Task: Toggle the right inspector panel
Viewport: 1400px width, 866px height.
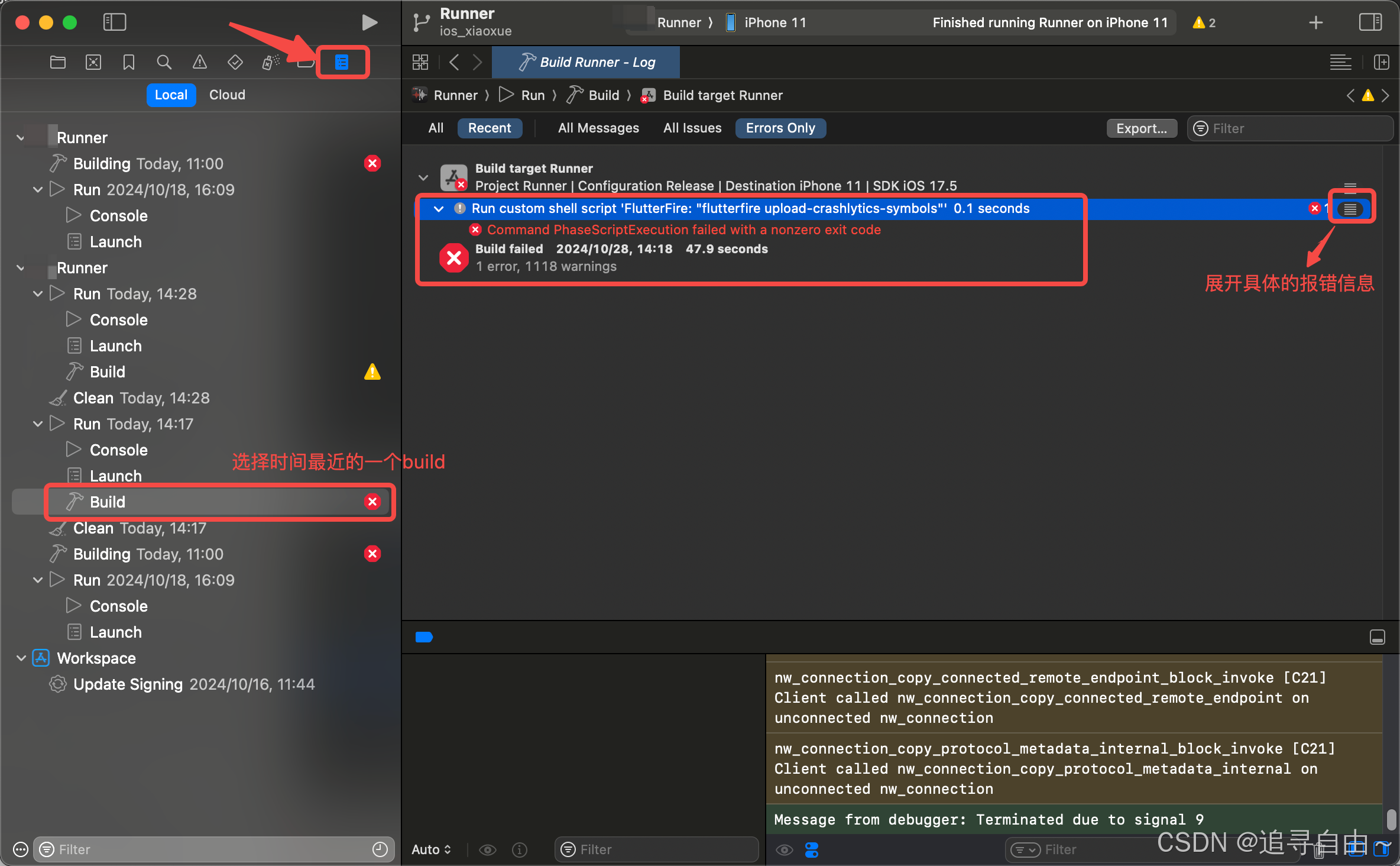Action: (x=1370, y=22)
